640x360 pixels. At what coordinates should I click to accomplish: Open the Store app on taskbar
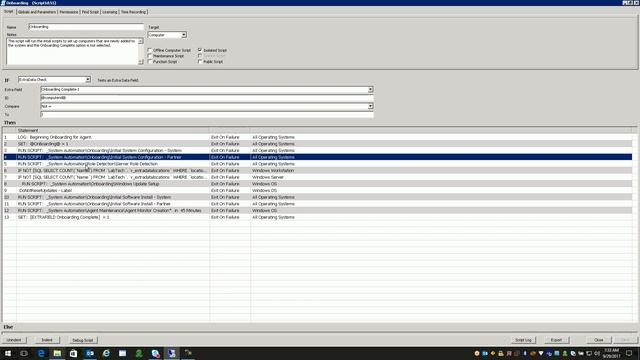pyautogui.click(x=73, y=353)
